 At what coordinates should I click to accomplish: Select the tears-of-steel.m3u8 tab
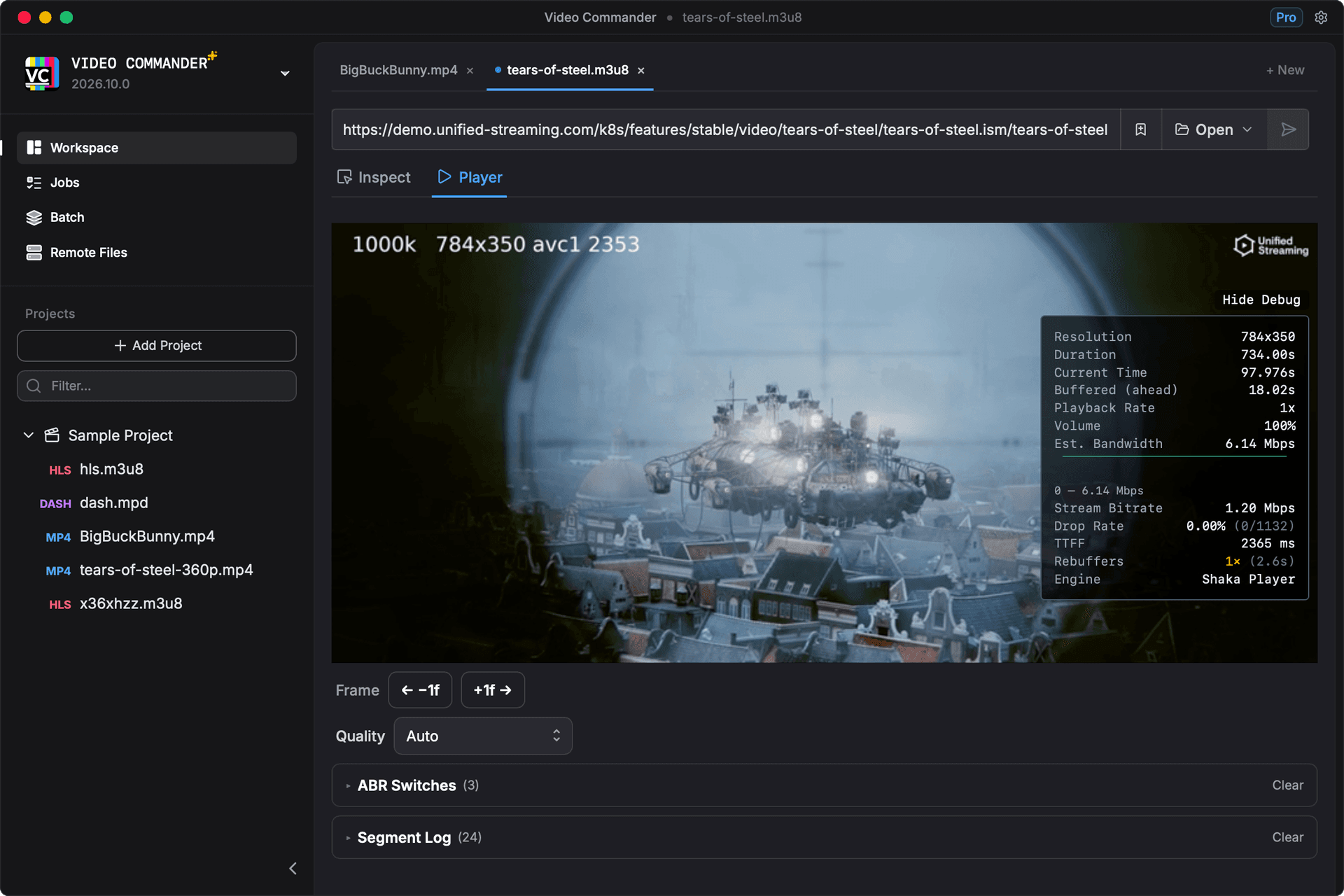point(567,70)
